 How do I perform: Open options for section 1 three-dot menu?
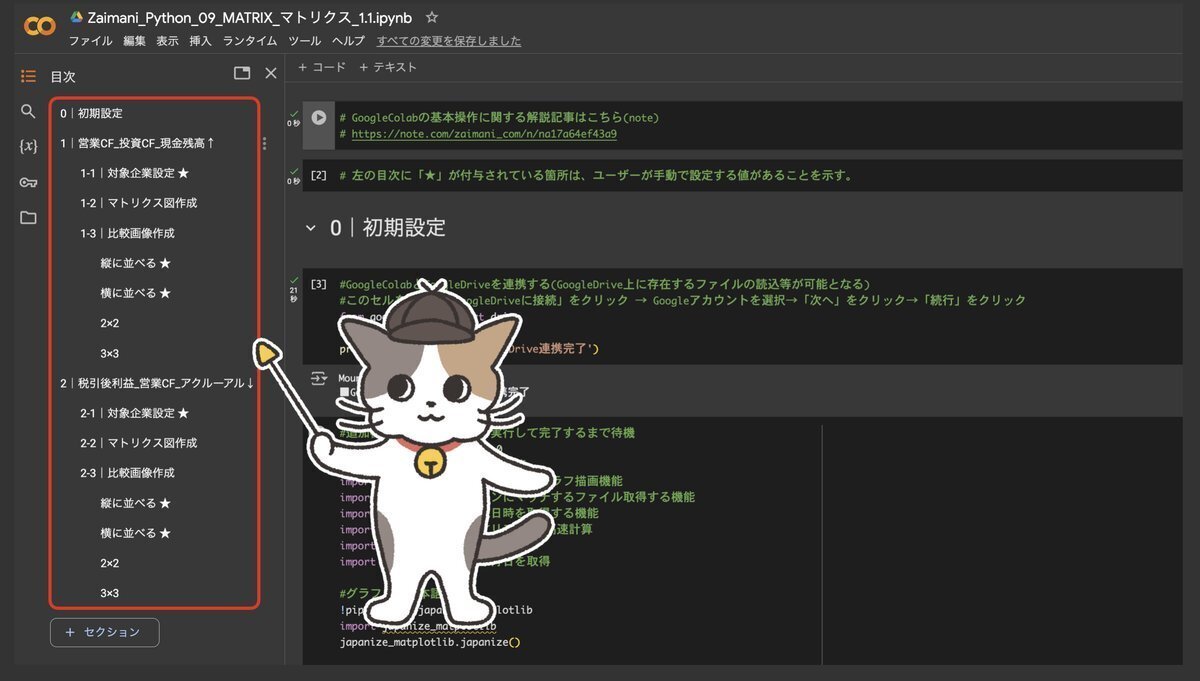click(264, 143)
